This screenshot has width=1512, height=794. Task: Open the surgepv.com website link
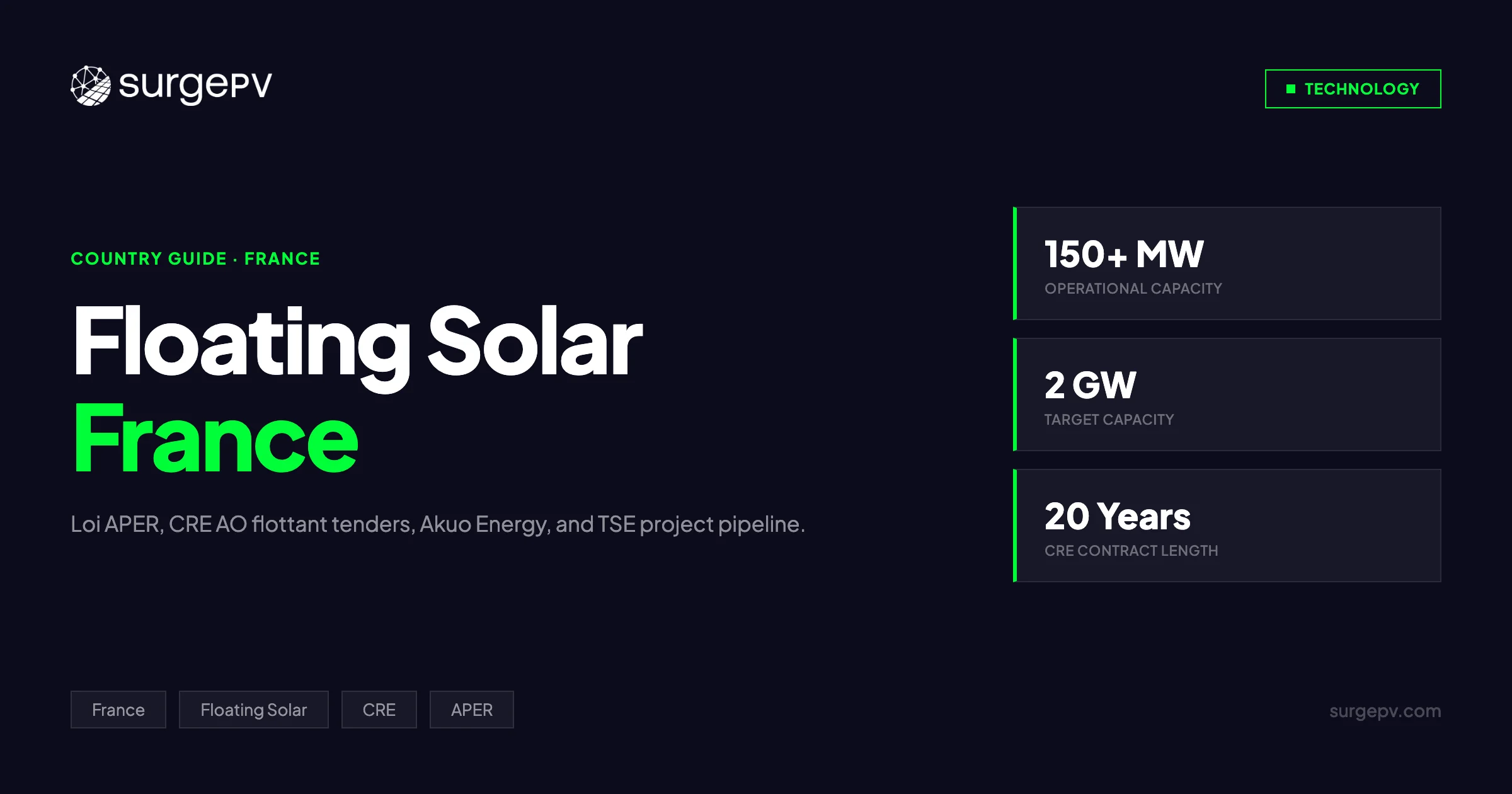point(1385,711)
